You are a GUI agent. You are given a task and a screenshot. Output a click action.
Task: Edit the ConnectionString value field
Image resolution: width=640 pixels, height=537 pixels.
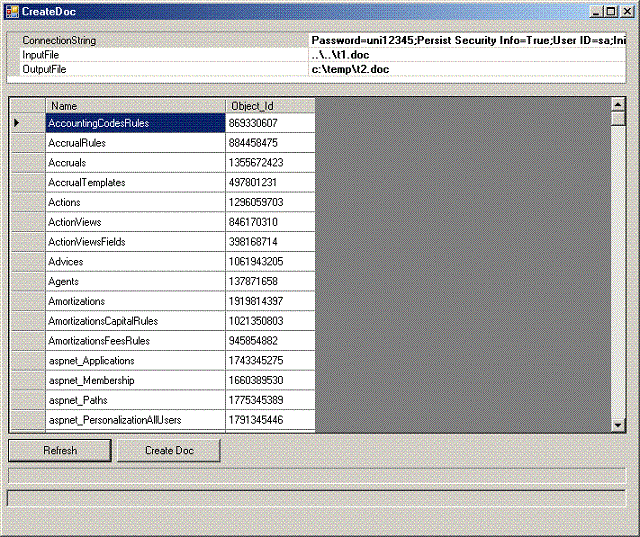pos(467,40)
